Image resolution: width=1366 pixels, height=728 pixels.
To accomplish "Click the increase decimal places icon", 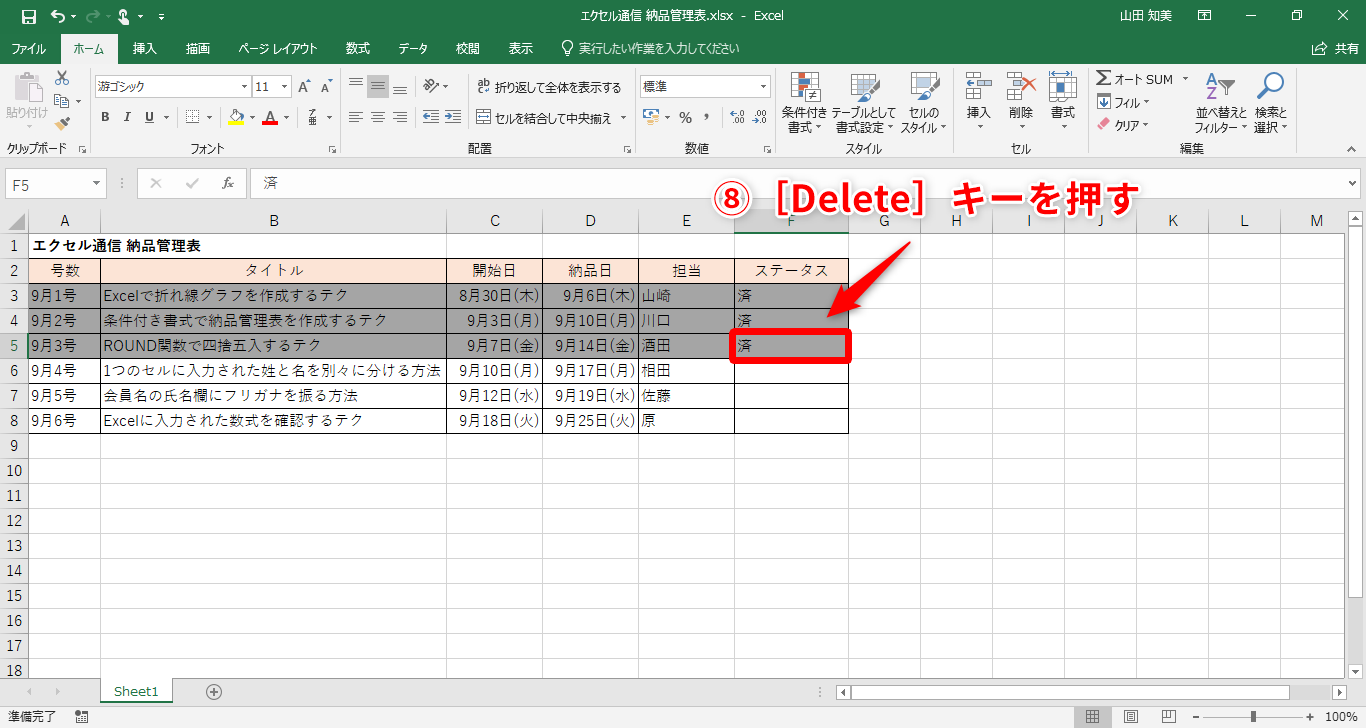I will (738, 117).
